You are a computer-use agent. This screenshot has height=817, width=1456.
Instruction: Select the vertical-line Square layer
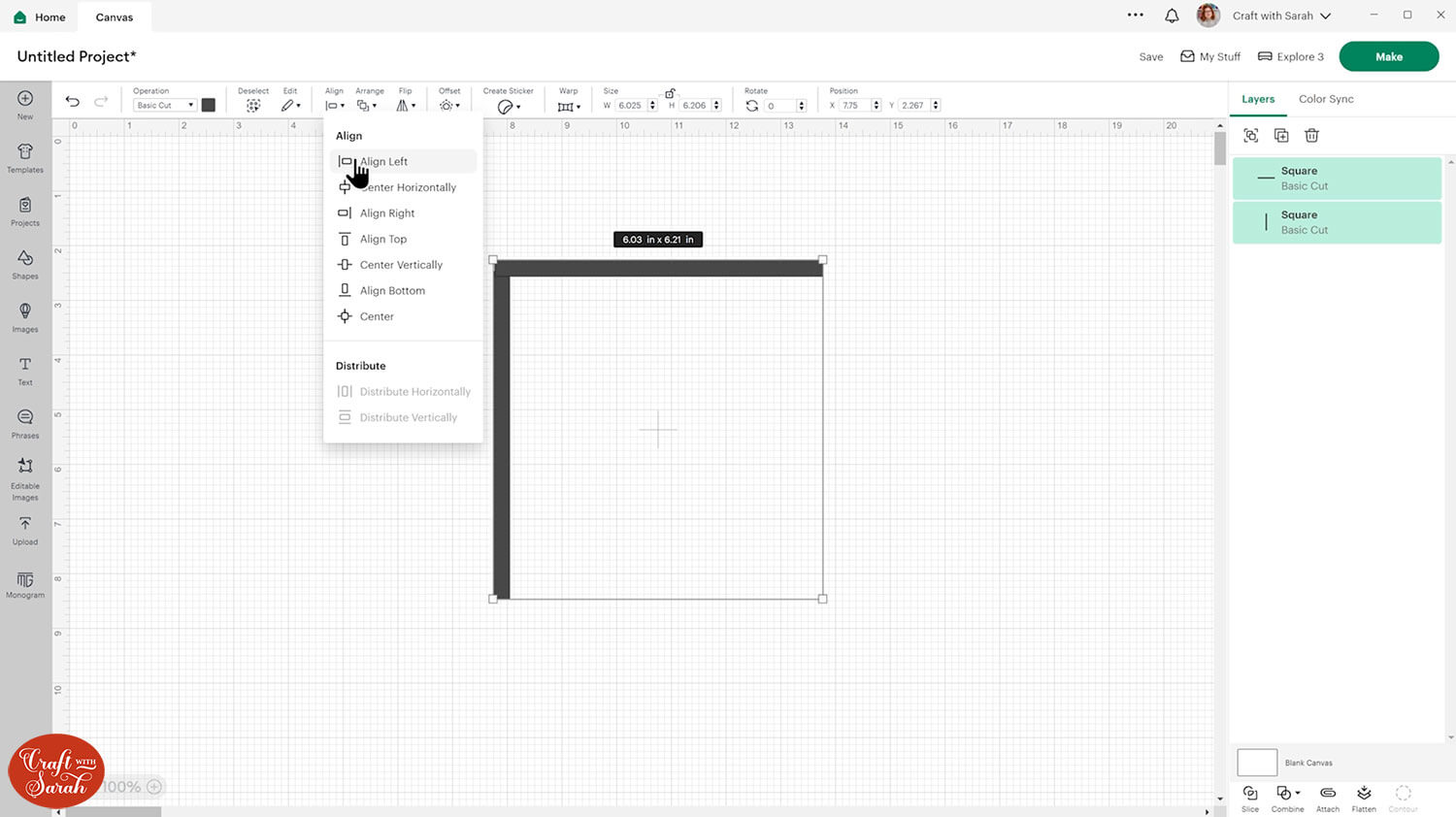1337,222
